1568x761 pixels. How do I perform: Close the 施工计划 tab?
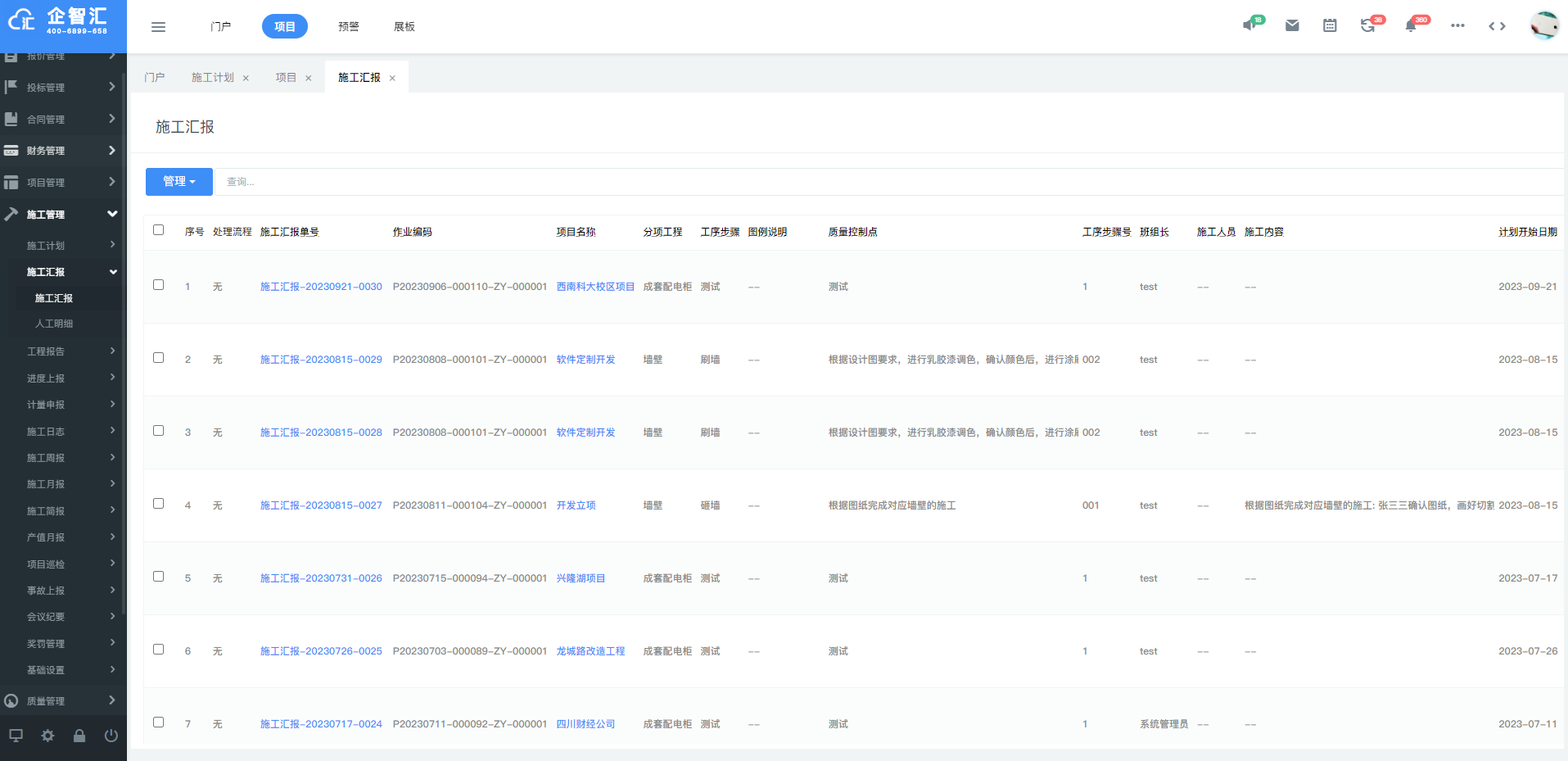(246, 79)
